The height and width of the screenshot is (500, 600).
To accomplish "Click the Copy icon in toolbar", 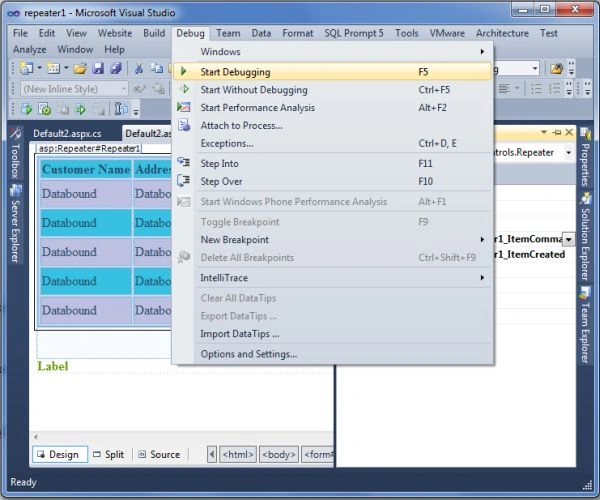I will coord(157,69).
